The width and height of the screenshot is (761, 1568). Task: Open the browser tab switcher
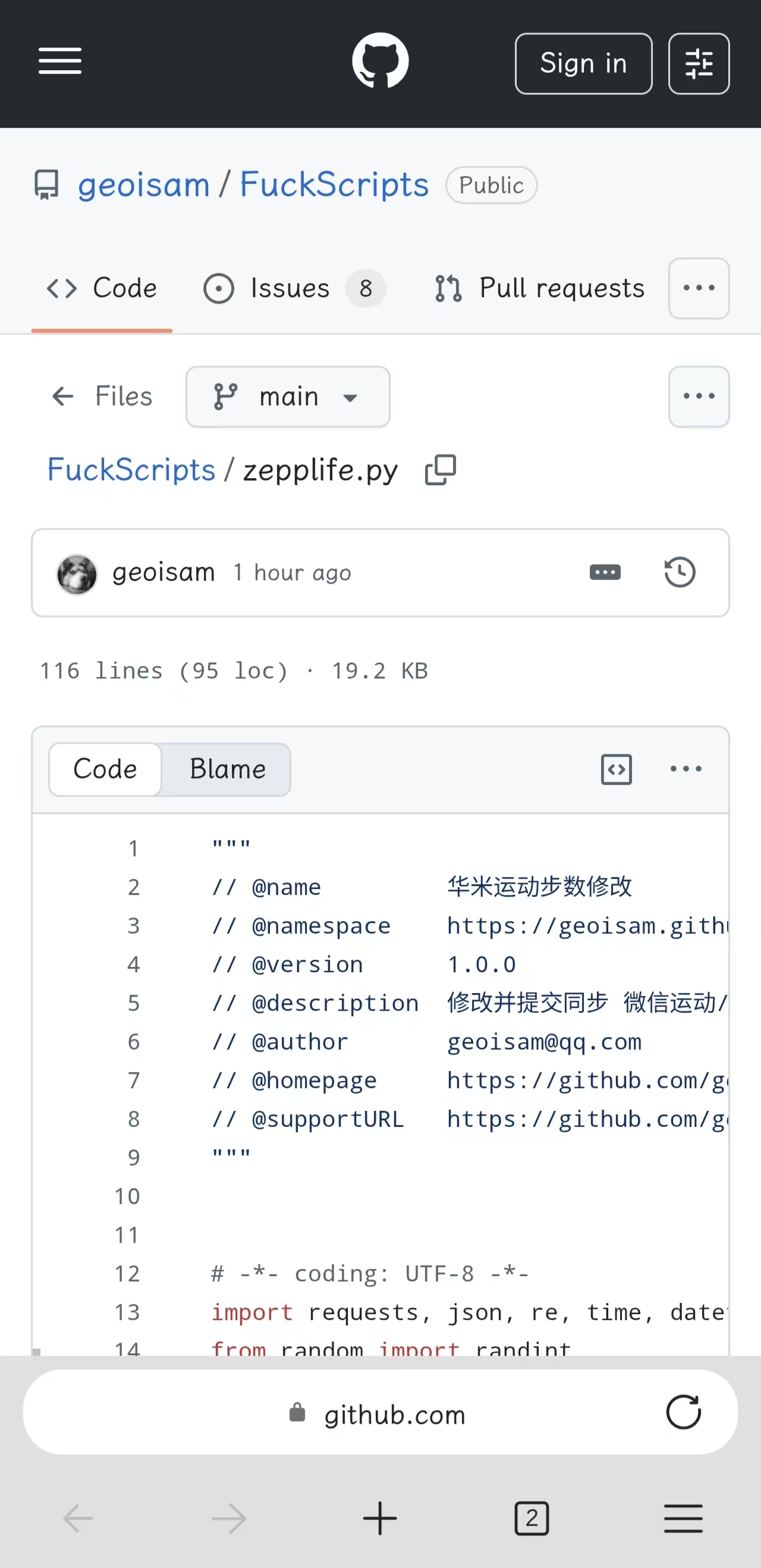(x=531, y=1519)
